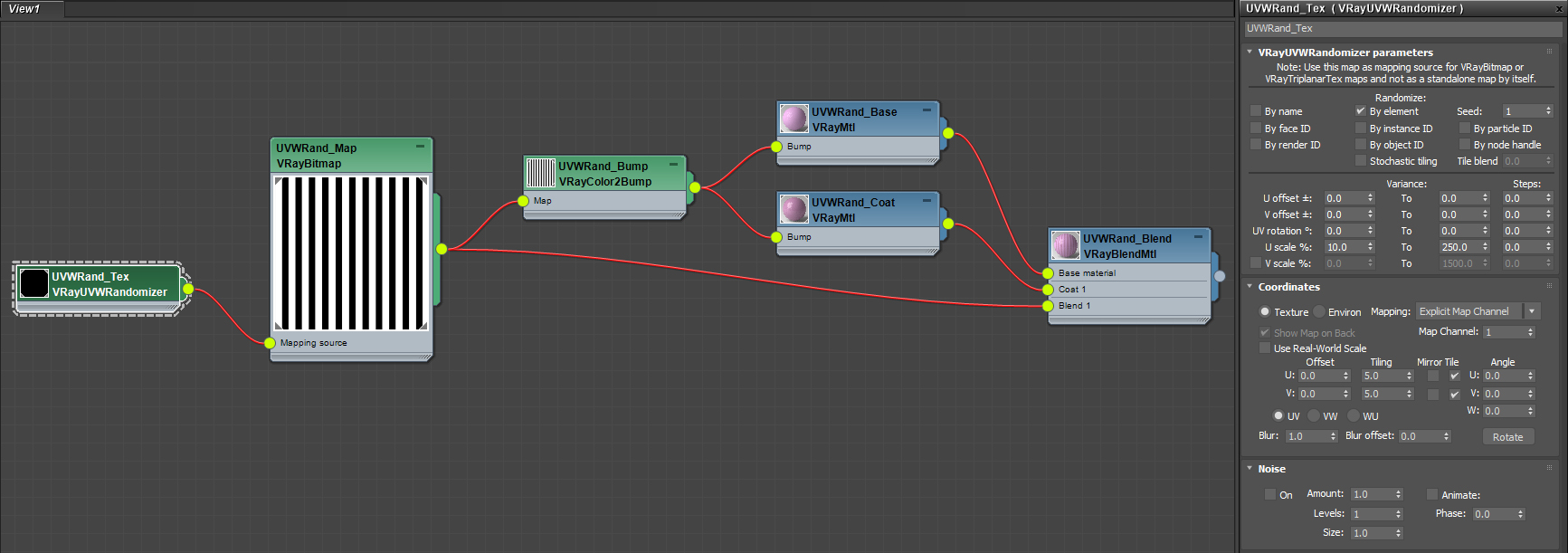
Task: Select the Environ mapping radio button
Action: pos(1319,311)
